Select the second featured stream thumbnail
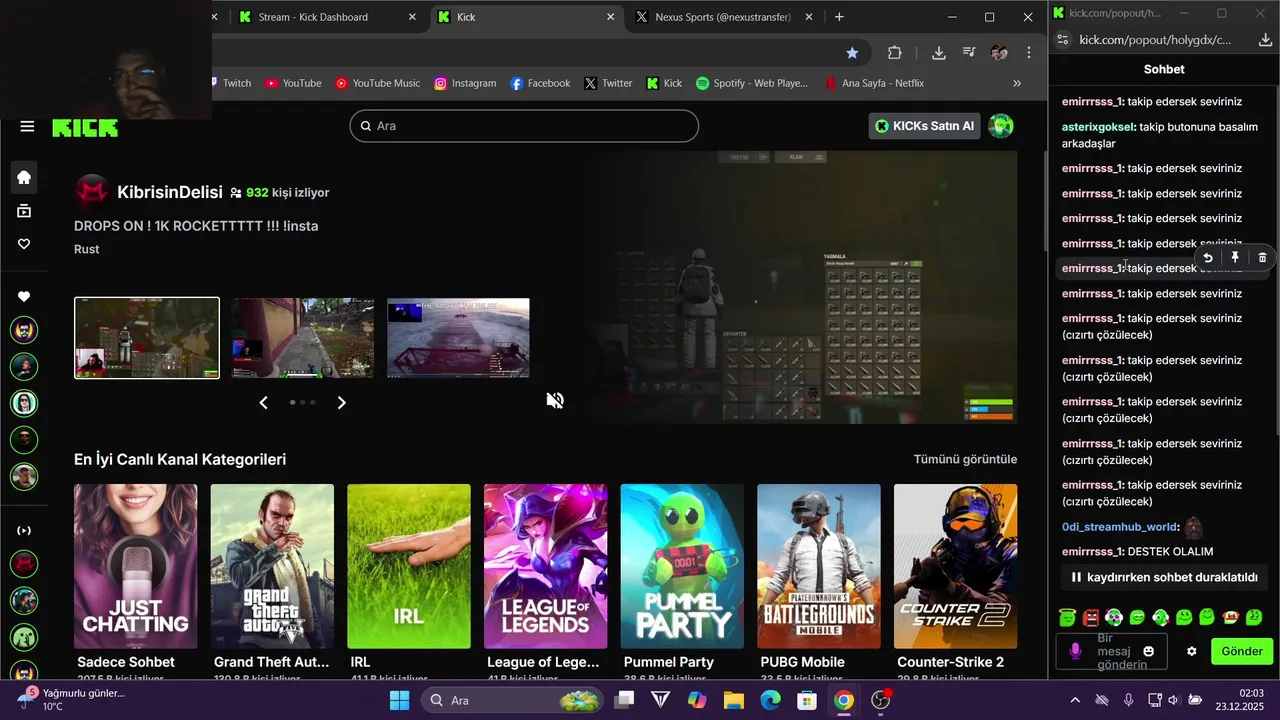1280x720 pixels. pyautogui.click(x=303, y=338)
